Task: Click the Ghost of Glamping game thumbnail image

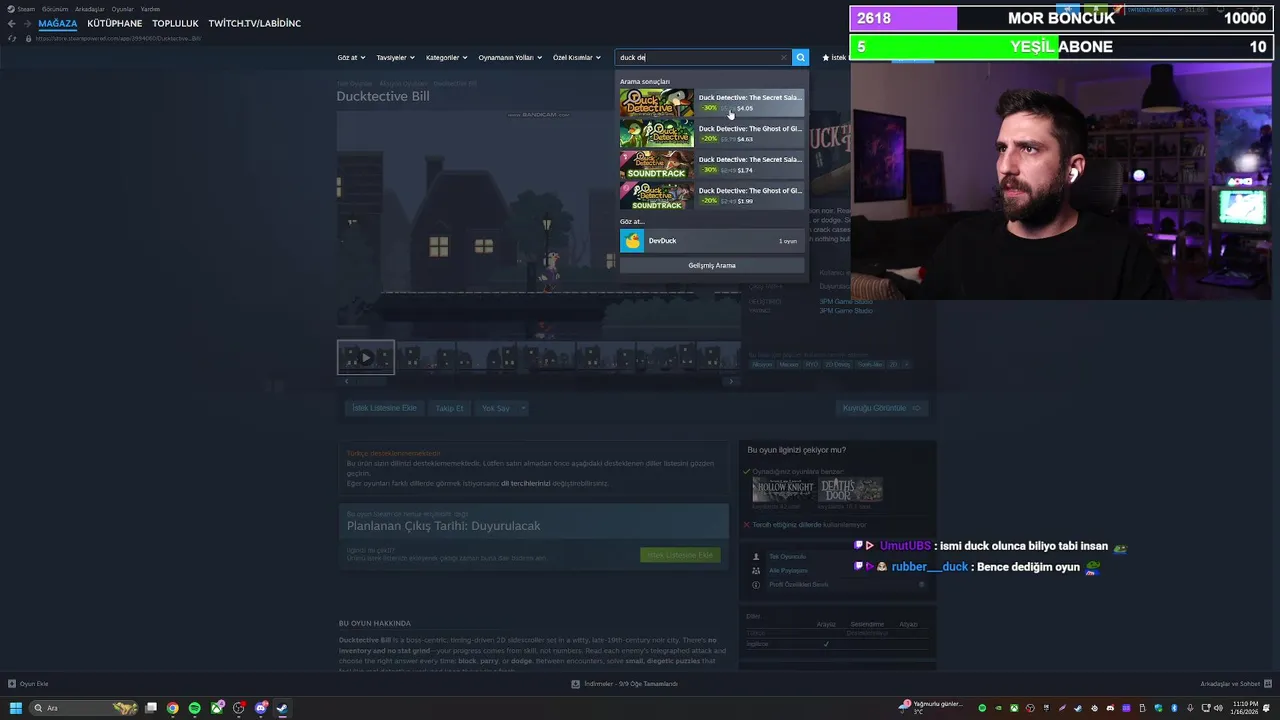Action: [x=656, y=134]
